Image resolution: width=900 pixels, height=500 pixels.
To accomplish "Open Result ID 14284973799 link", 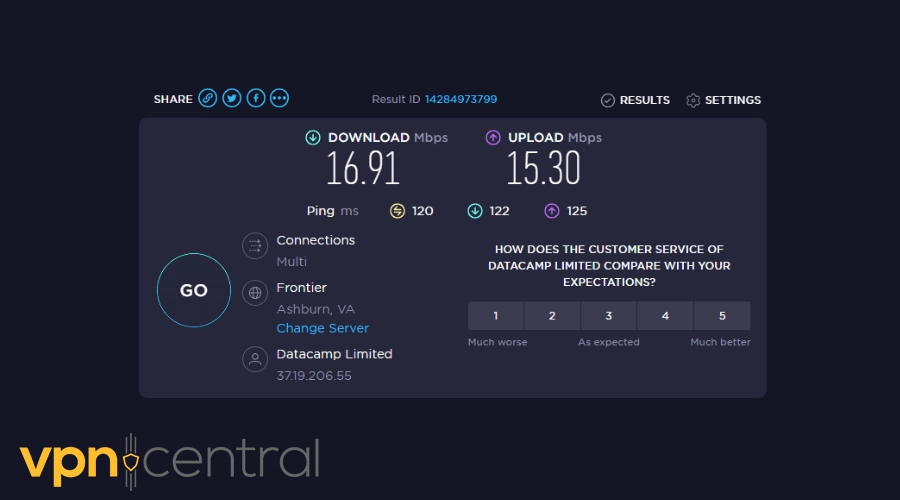I will (460, 99).
